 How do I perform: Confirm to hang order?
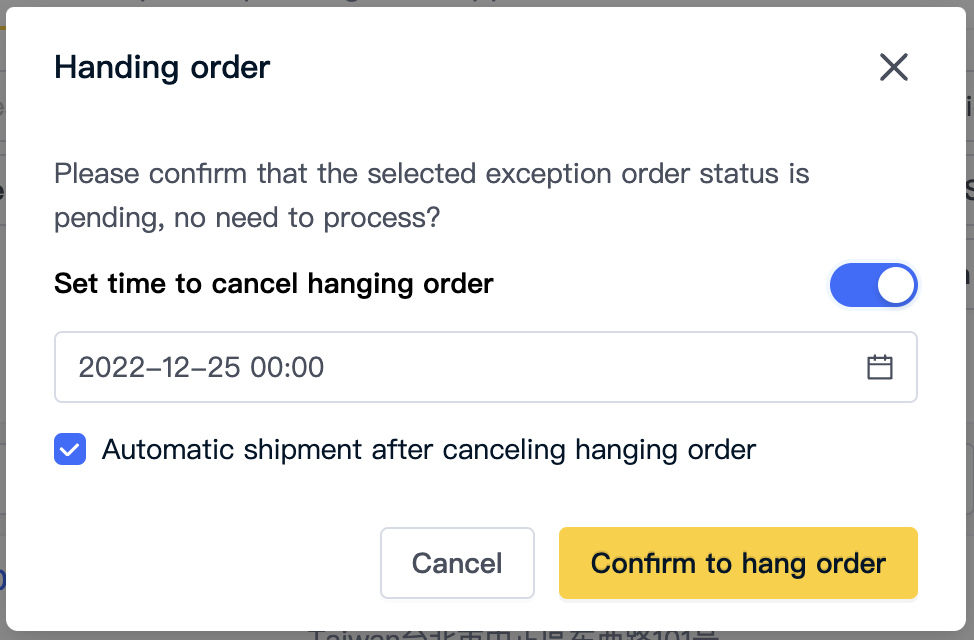pos(738,563)
